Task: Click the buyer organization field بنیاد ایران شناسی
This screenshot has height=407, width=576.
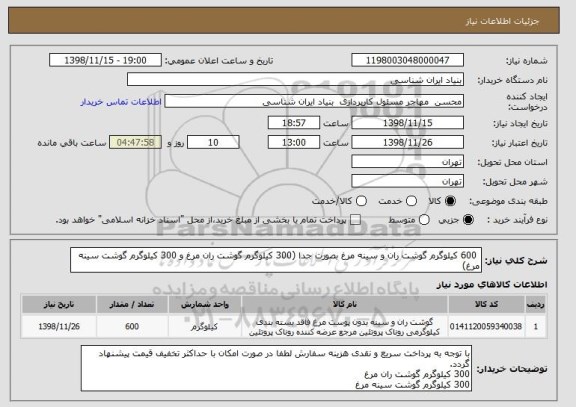Action: 295,80
